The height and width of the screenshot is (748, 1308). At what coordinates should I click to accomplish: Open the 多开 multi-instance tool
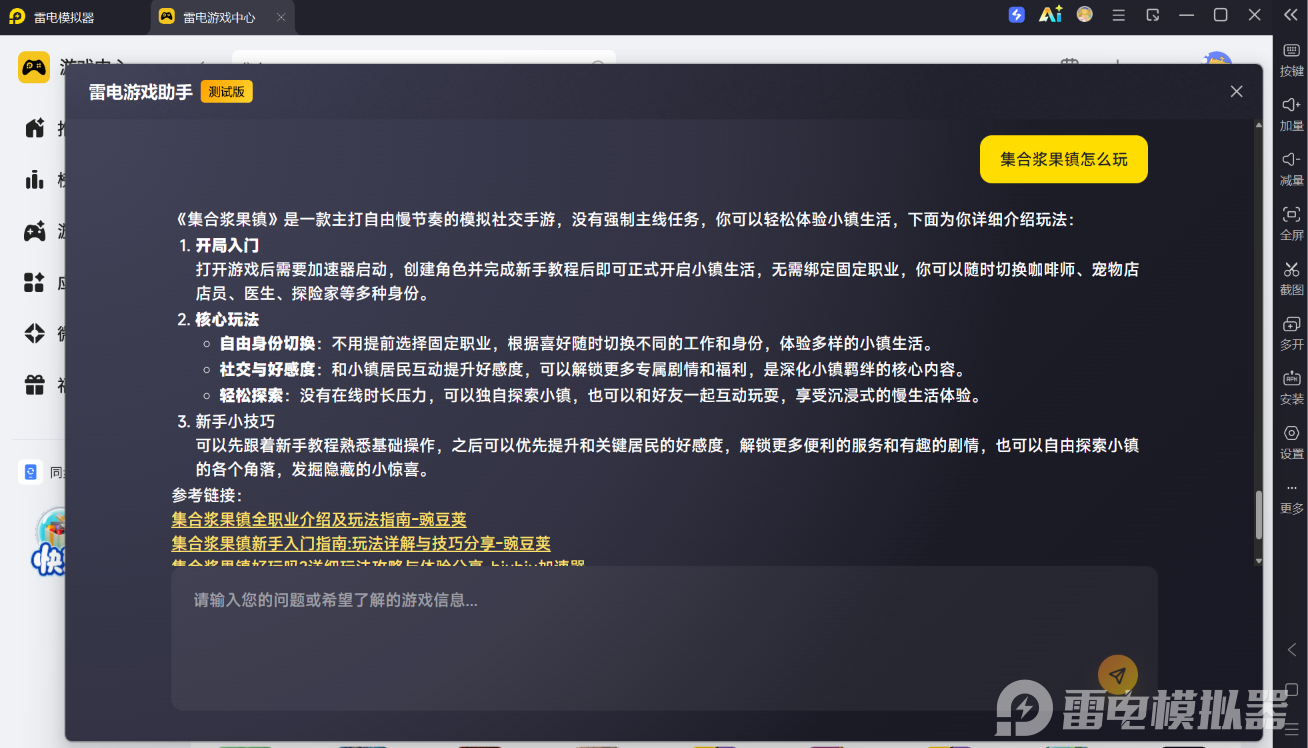(x=1291, y=333)
